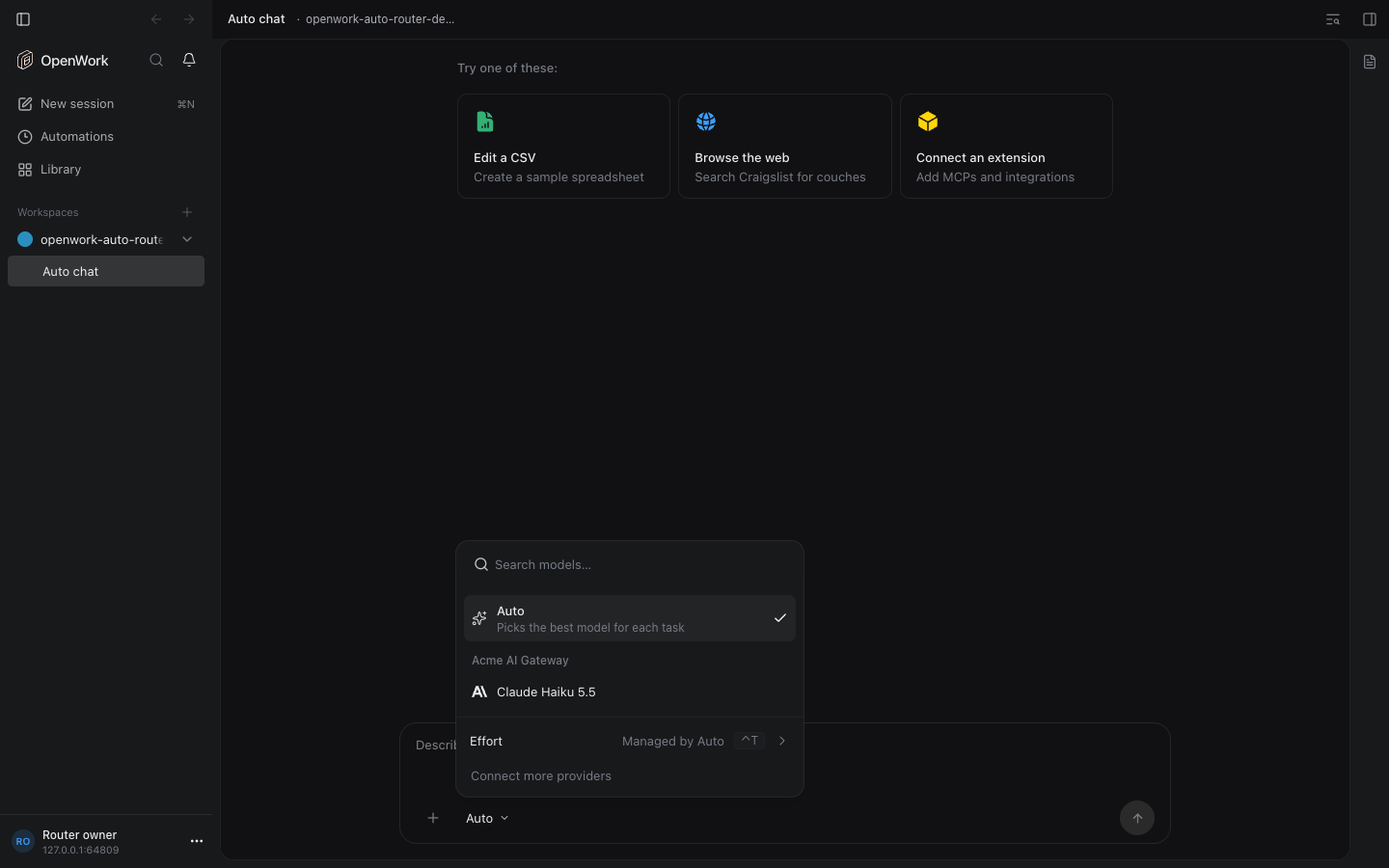The width and height of the screenshot is (1389, 868).
Task: Open the Library
Action: (x=106, y=170)
